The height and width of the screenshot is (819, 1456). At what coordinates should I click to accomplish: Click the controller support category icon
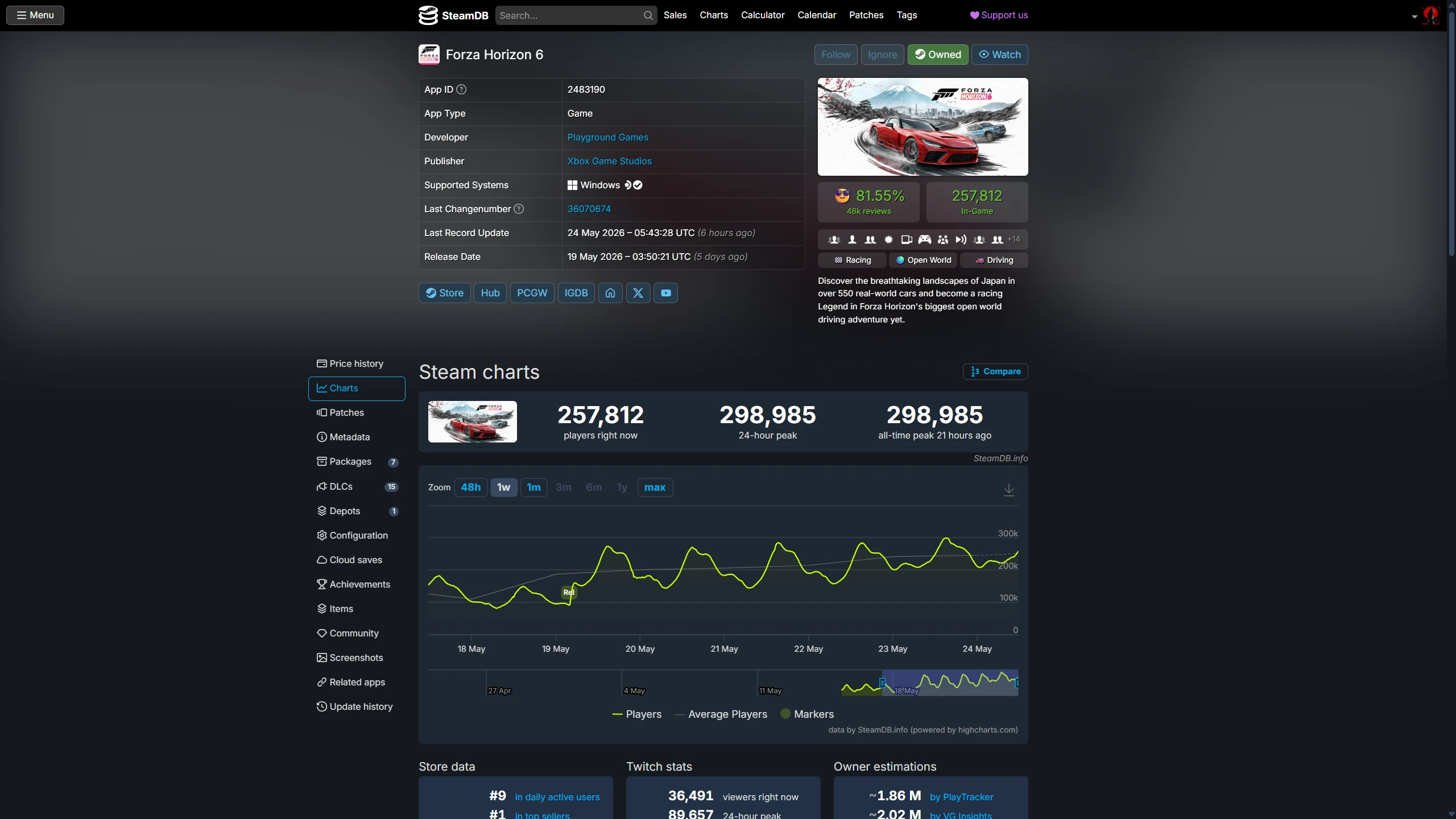click(x=925, y=239)
